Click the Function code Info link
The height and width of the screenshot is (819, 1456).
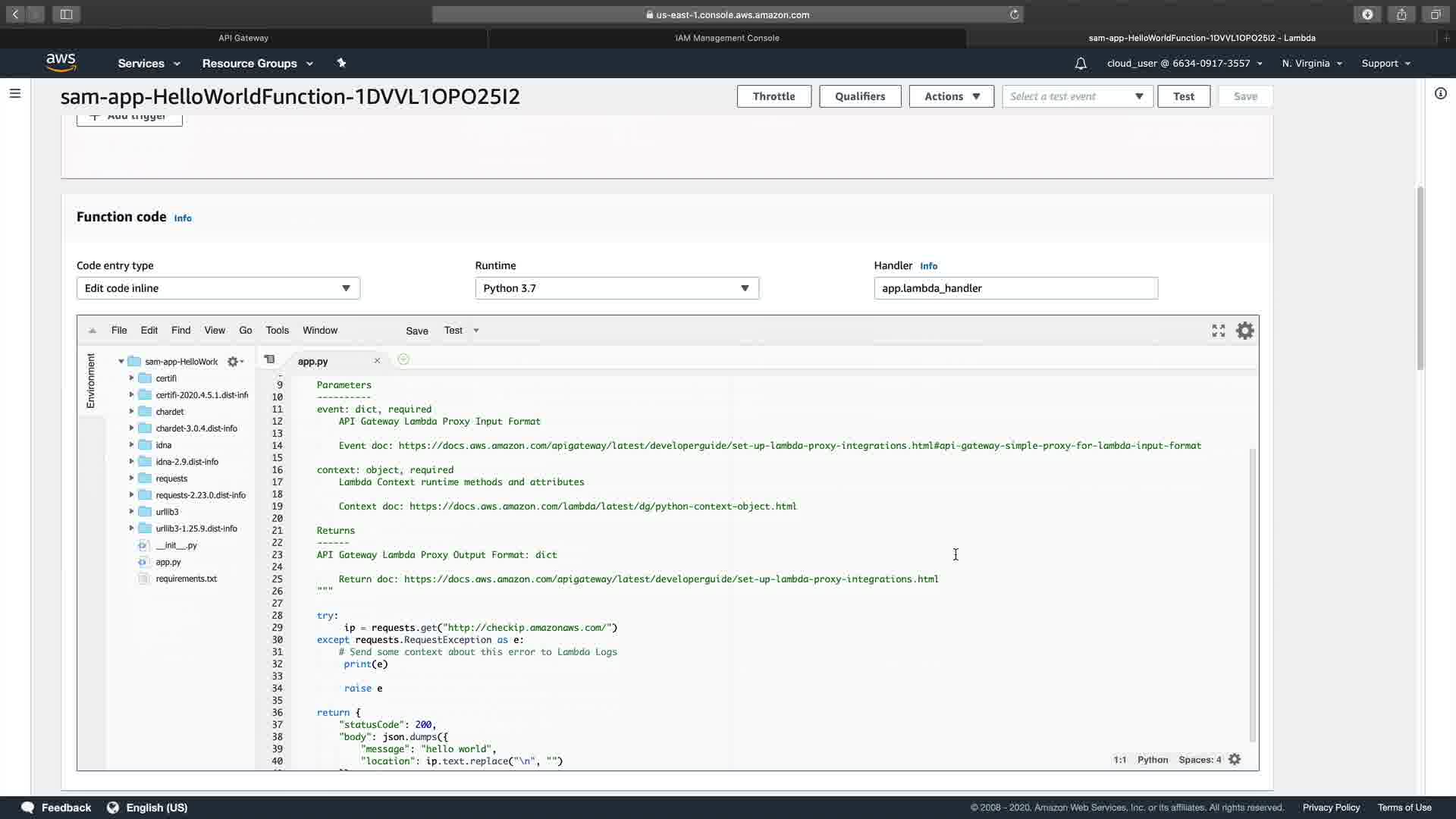183,218
